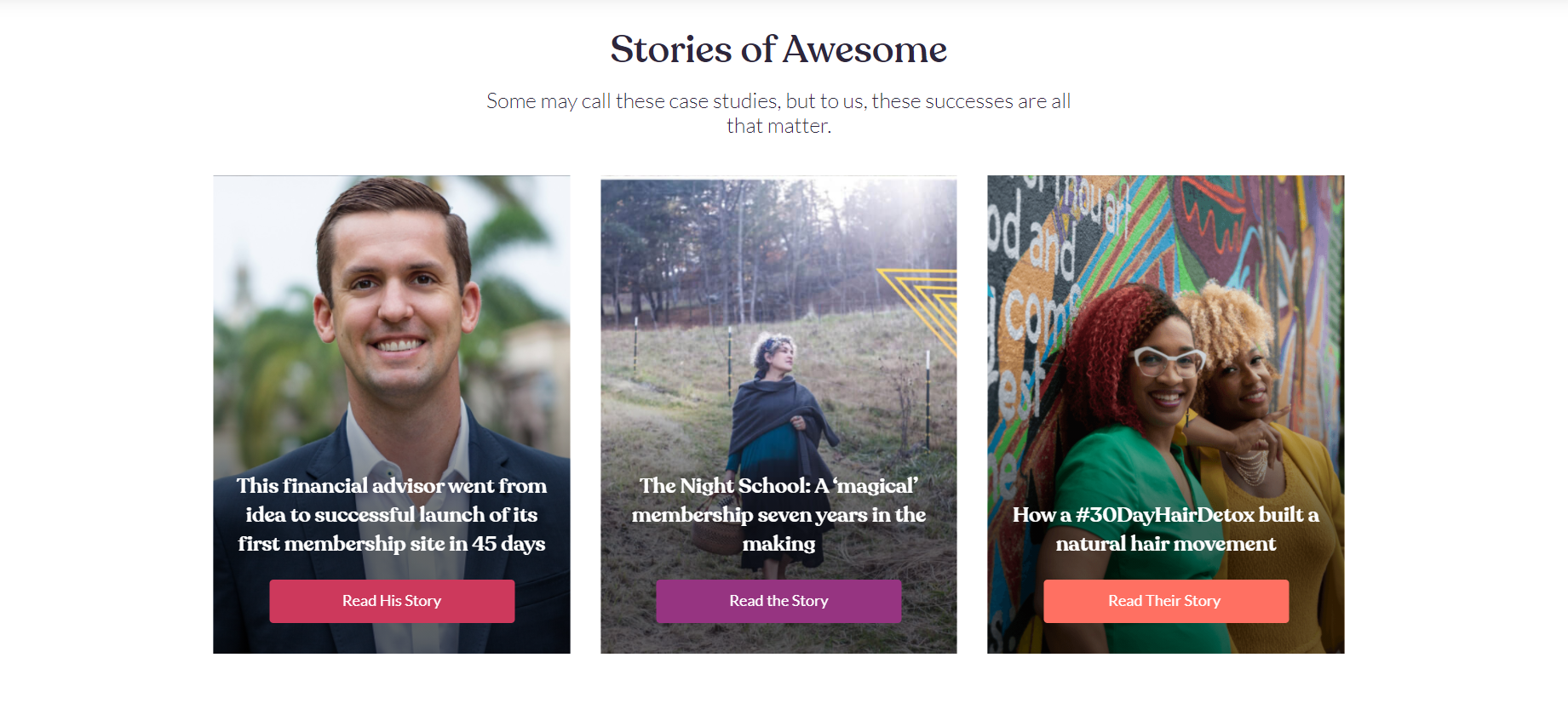Click the pink Read His Story CTA

[x=392, y=601]
